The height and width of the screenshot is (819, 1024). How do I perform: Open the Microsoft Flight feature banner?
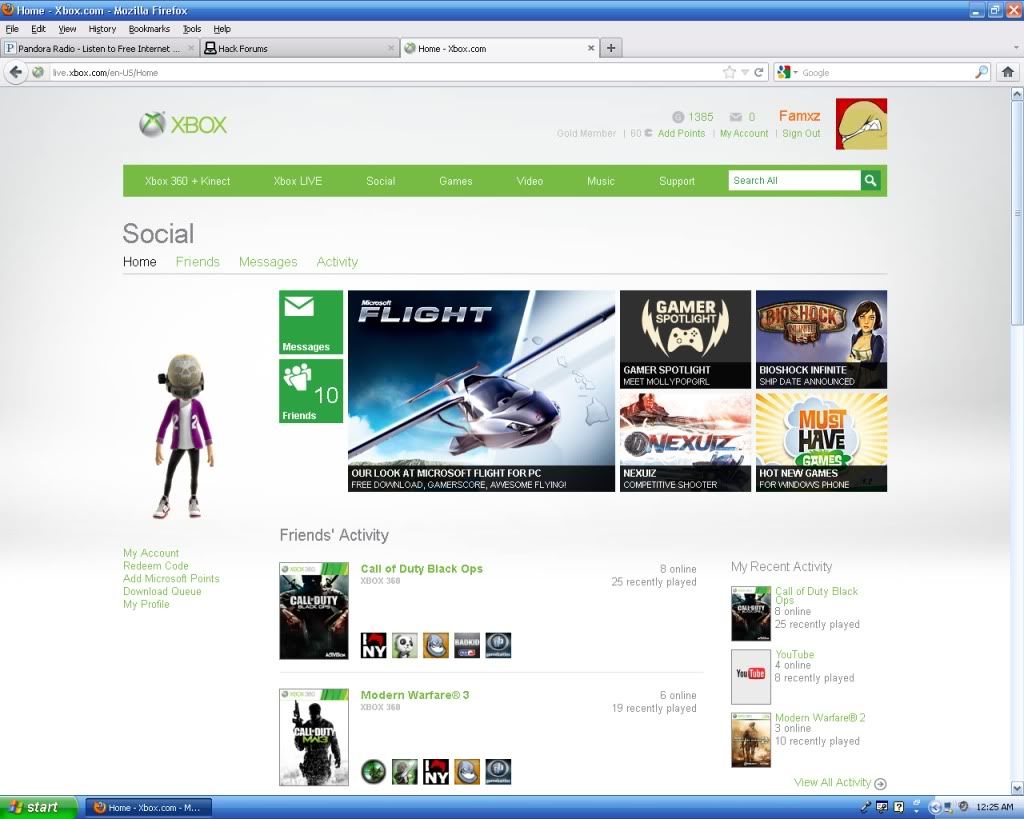pyautogui.click(x=481, y=391)
